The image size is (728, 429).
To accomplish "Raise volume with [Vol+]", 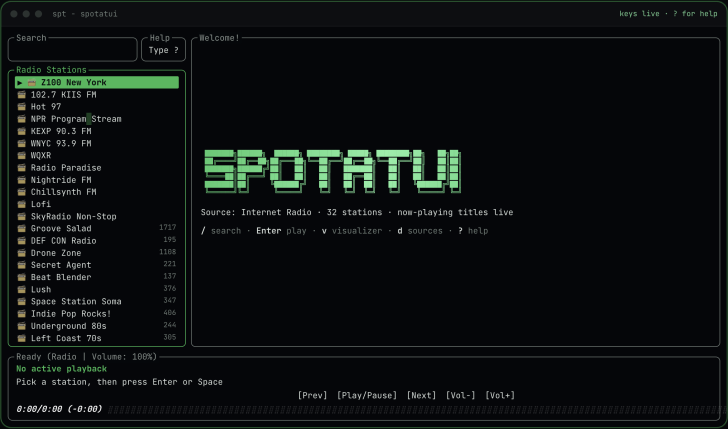I will [500, 396].
